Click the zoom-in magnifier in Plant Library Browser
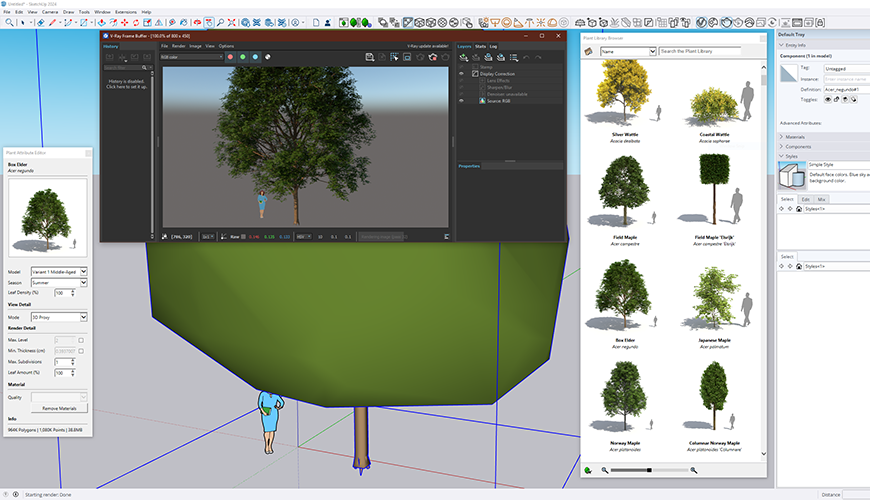This screenshot has height=500, width=870. click(694, 469)
